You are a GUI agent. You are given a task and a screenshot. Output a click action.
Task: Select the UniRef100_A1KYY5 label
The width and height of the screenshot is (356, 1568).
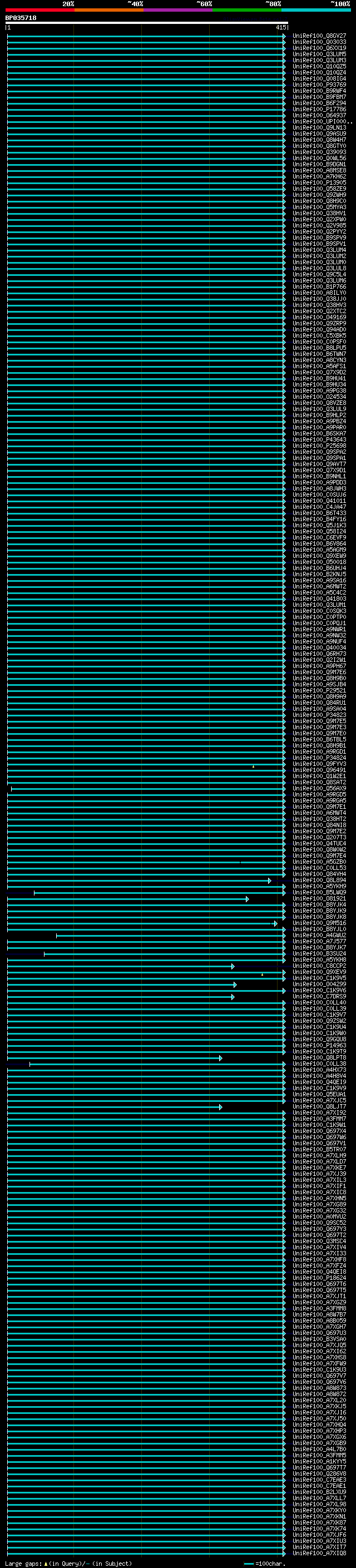click(319, 1461)
